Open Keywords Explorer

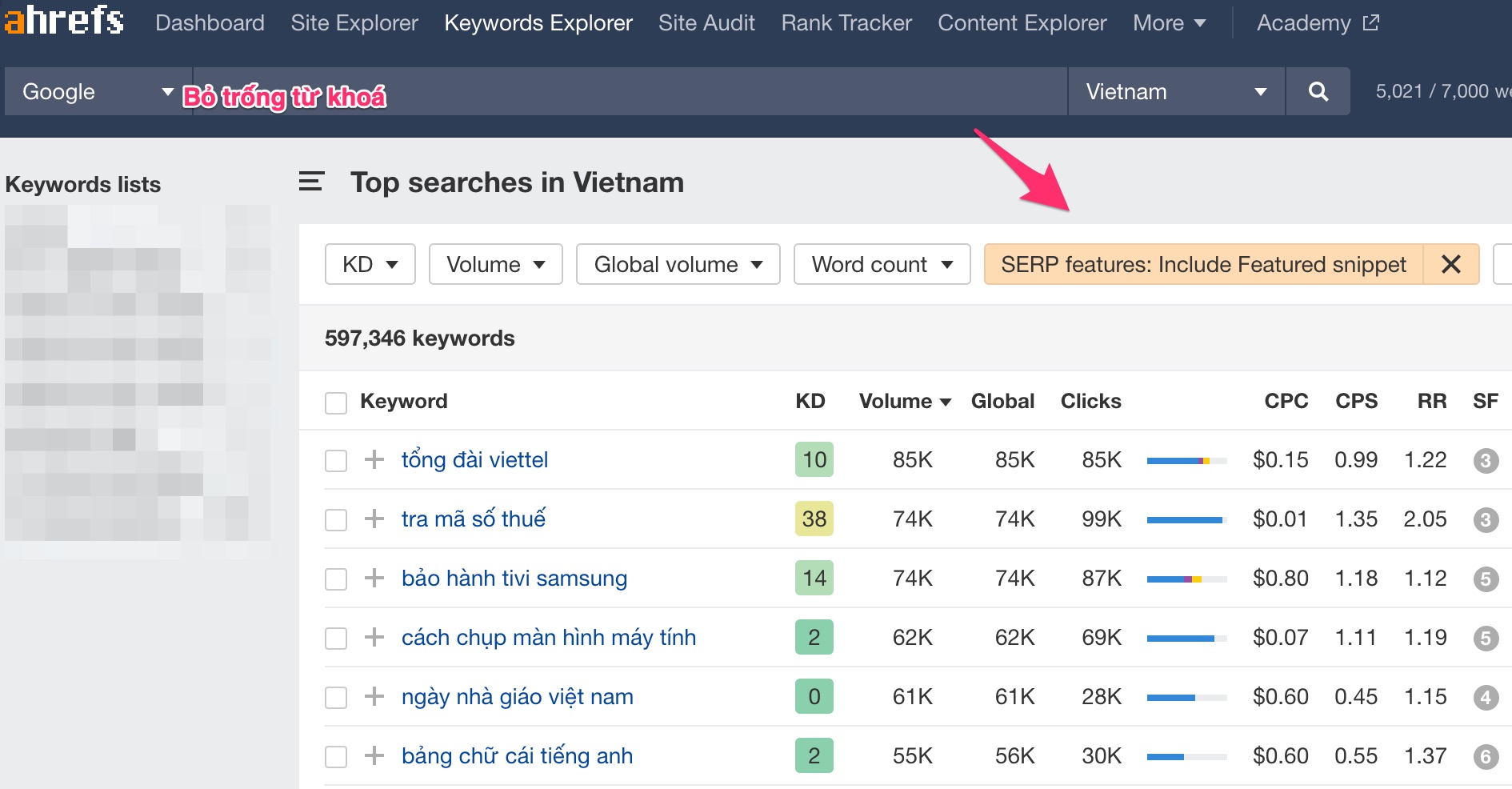538,22
